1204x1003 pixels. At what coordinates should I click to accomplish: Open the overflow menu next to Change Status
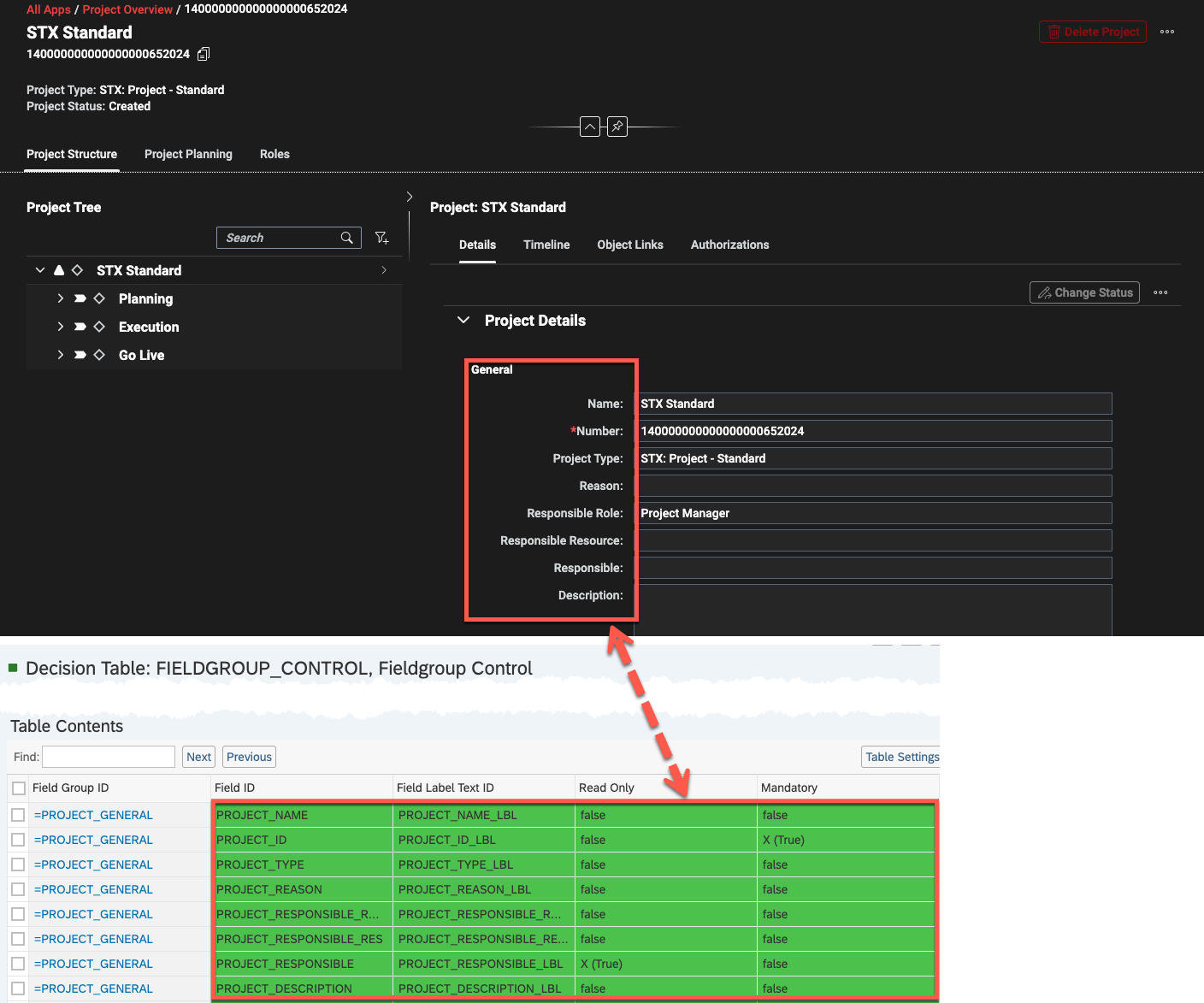[x=1160, y=292]
